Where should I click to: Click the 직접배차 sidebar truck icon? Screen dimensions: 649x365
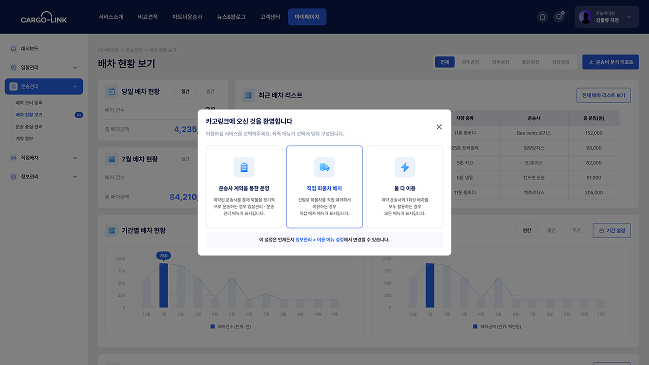click(x=13, y=158)
